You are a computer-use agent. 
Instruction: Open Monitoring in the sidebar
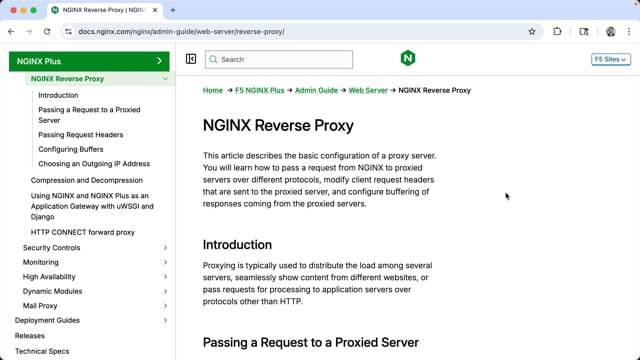point(40,262)
